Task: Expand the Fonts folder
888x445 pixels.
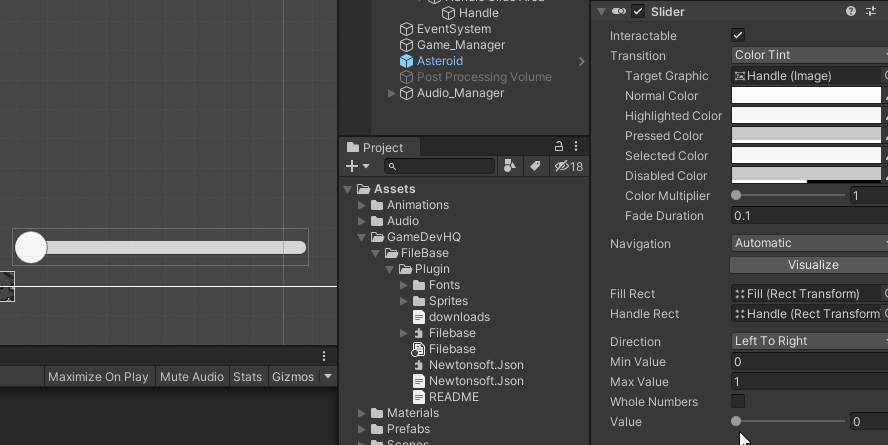Action: [x=404, y=285]
